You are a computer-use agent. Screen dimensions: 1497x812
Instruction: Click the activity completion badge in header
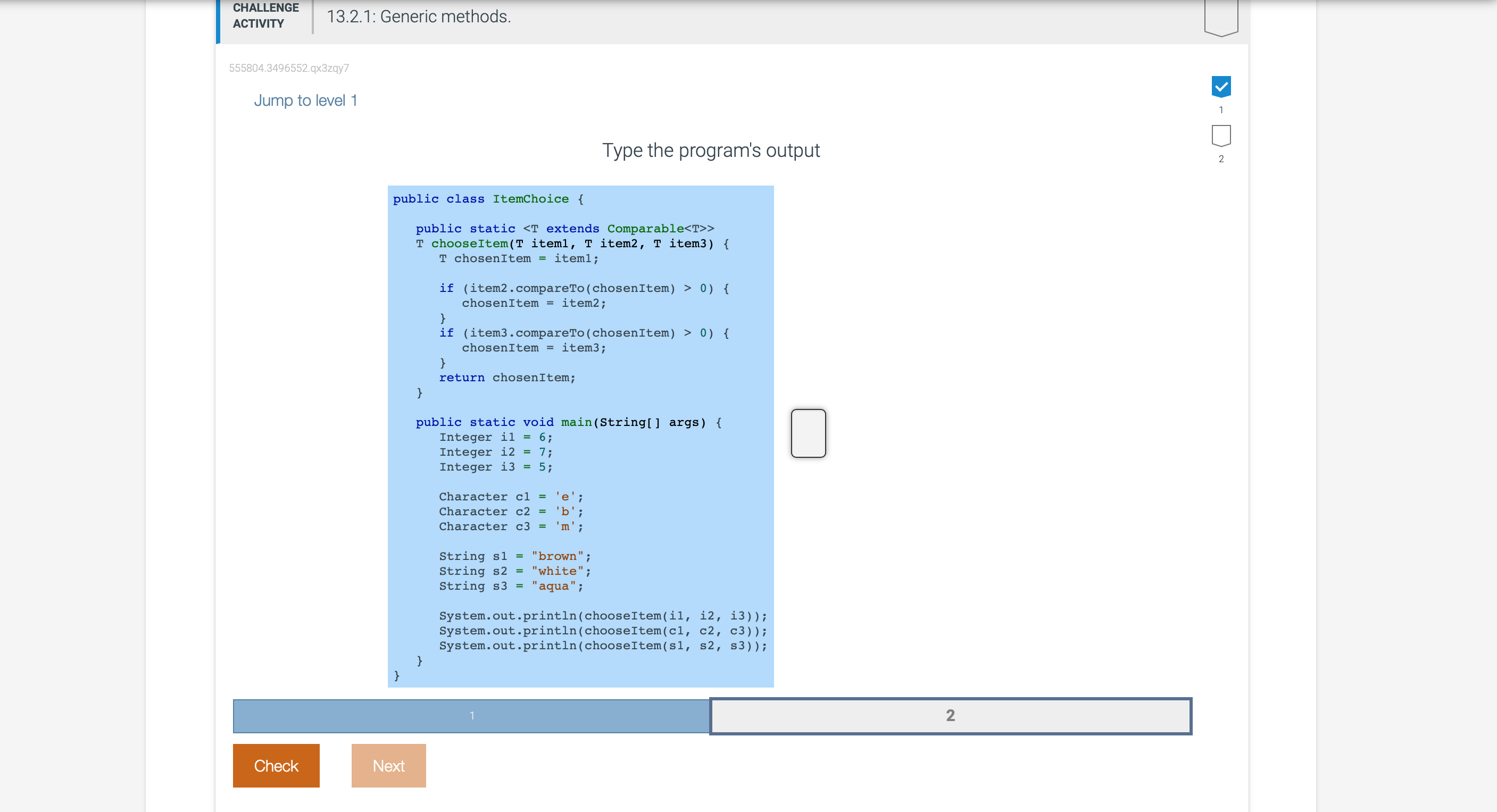[x=1221, y=18]
